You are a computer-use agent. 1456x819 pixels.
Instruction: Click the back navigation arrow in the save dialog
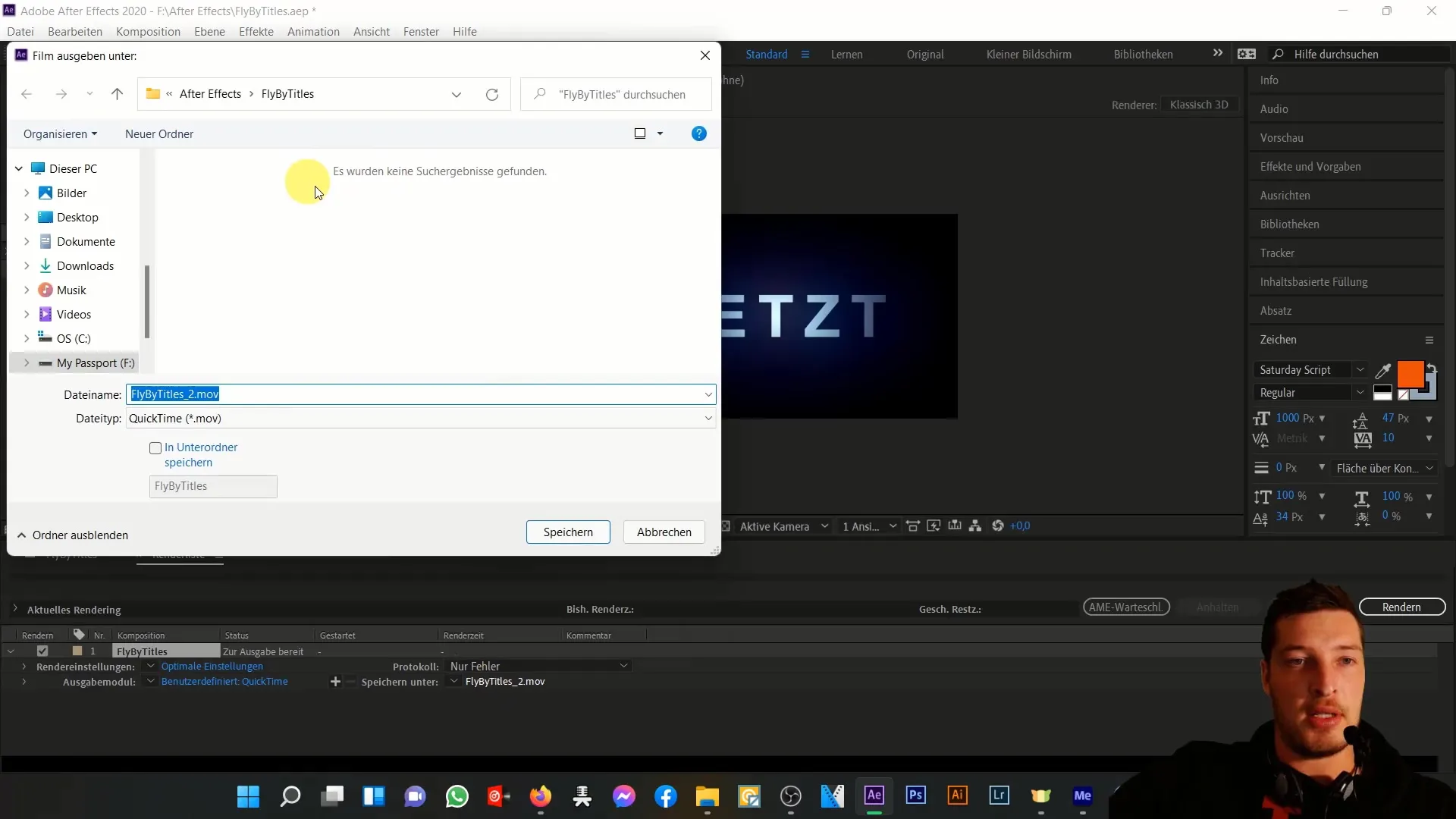coord(27,94)
